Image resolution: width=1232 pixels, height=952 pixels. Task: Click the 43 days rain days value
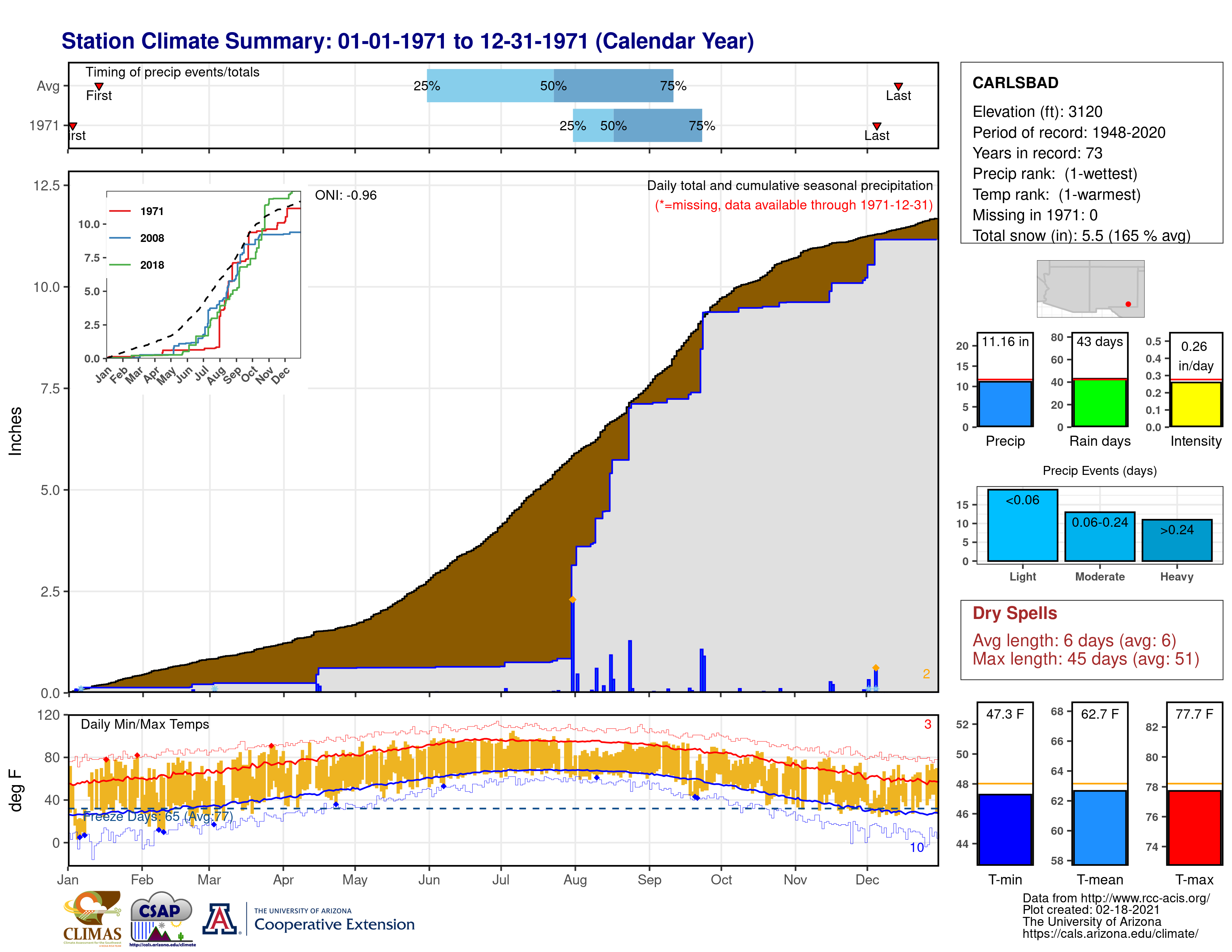1100,342
